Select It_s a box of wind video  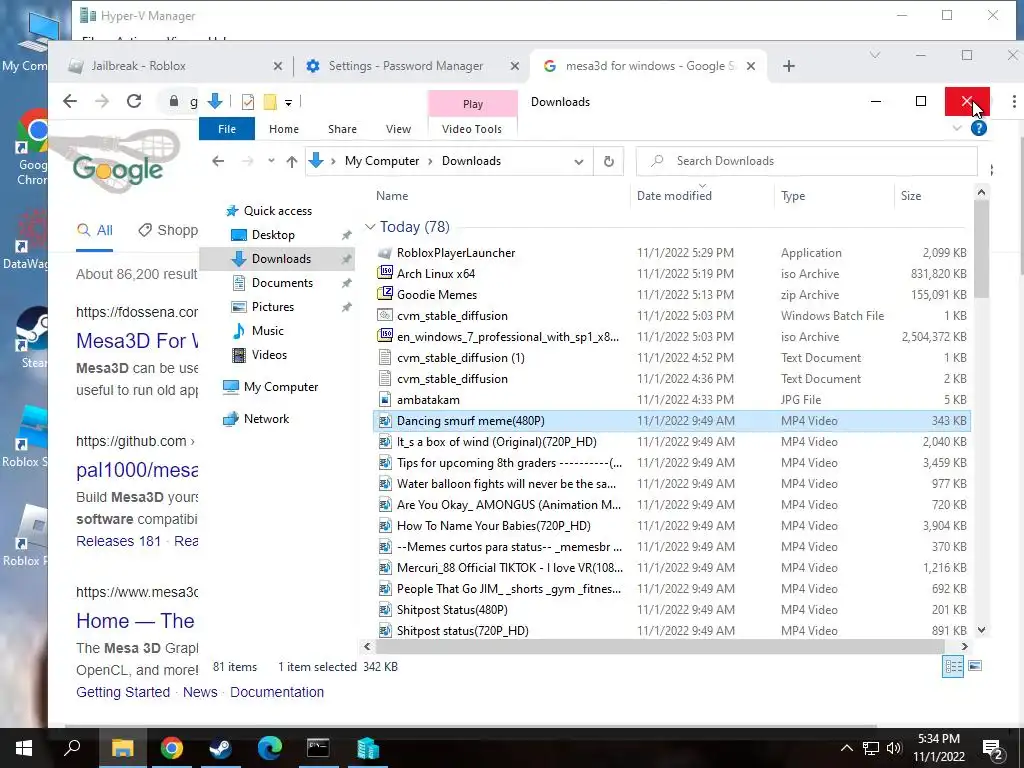[671, 442]
